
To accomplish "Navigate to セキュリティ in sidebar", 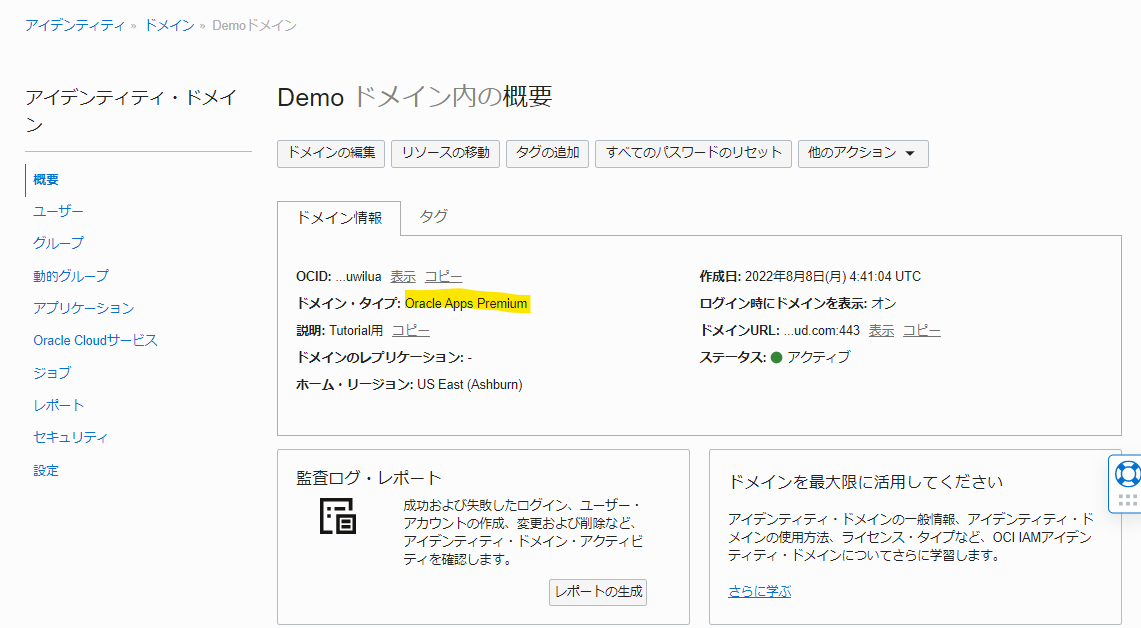I will tap(70, 437).
